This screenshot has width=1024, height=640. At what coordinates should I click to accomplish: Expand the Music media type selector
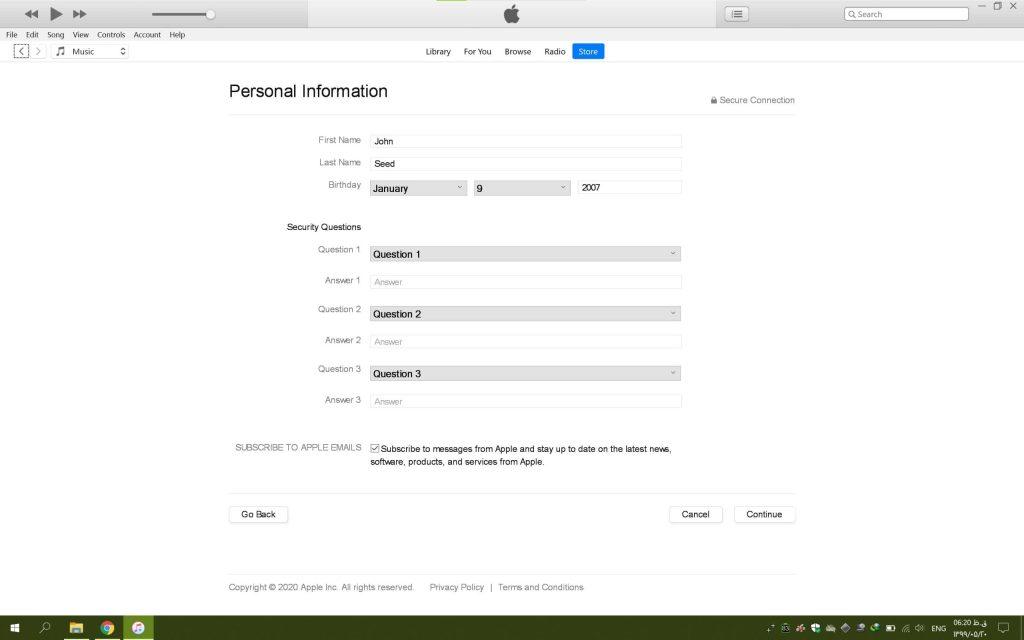point(90,51)
